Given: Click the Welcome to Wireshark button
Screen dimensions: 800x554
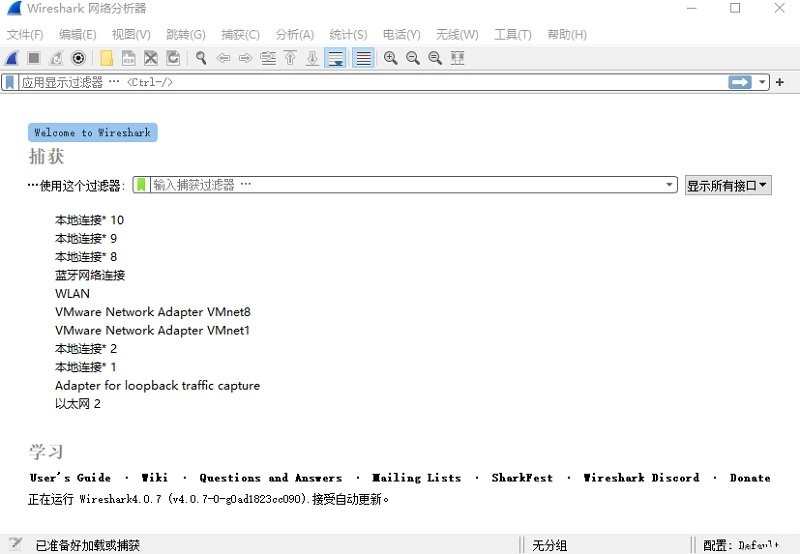Looking at the screenshot, I should coord(92,133).
